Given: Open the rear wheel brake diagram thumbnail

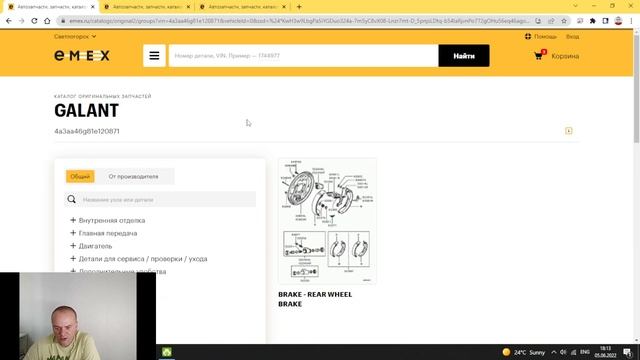Looking at the screenshot, I should pyautogui.click(x=327, y=221).
